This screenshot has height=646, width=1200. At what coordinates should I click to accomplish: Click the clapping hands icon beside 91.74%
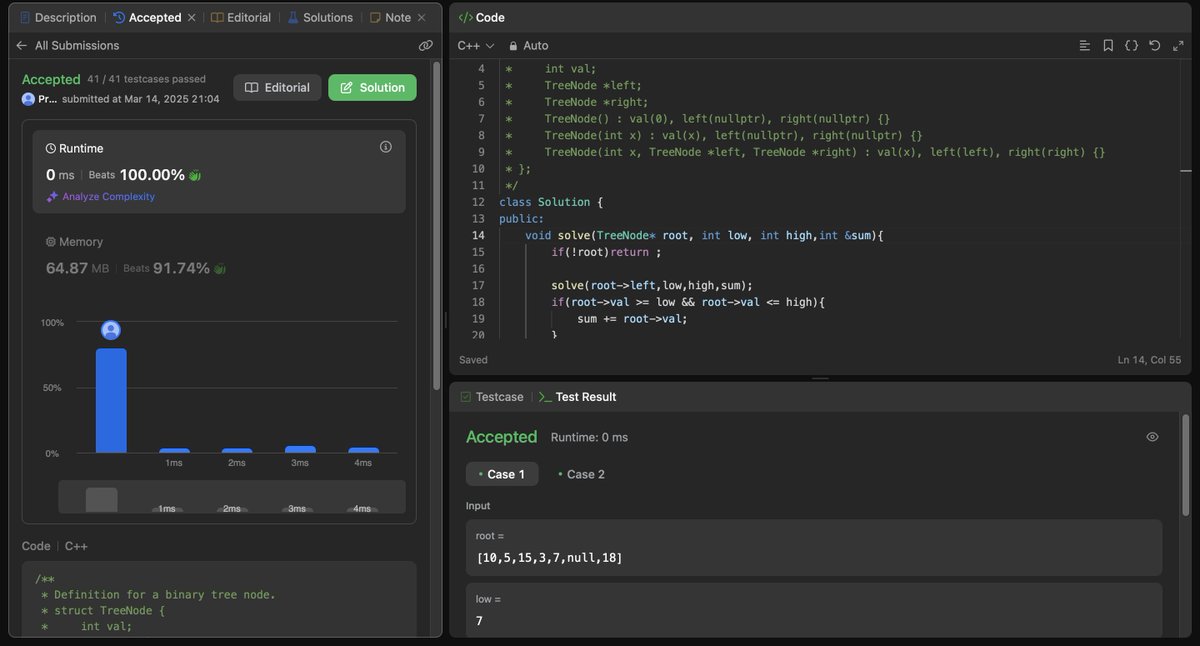pyautogui.click(x=220, y=268)
